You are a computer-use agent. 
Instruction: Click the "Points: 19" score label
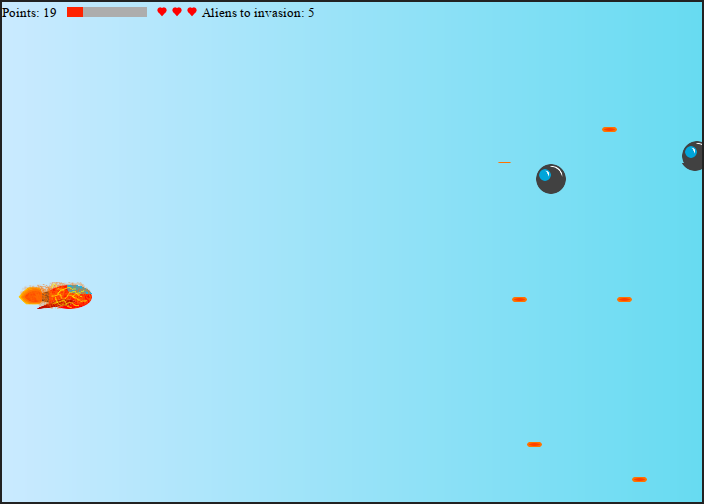[29, 13]
